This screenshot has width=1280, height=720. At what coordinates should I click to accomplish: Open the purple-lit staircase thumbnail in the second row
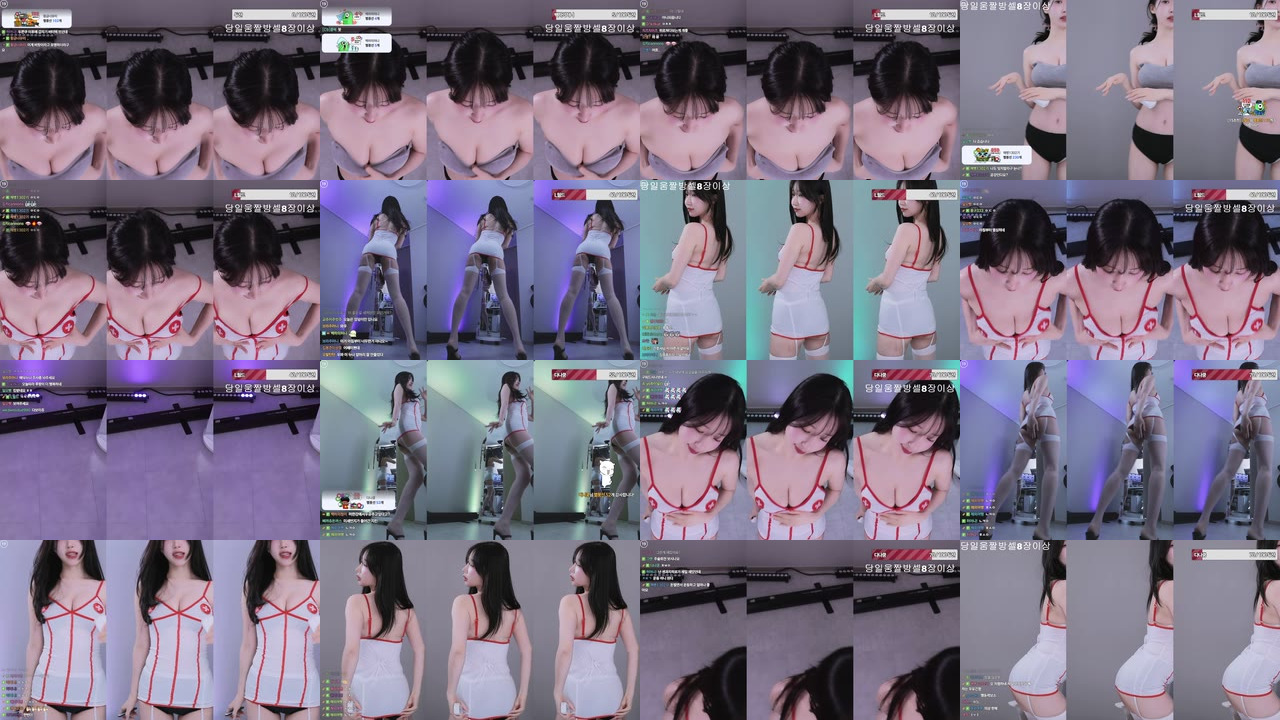pos(480,270)
